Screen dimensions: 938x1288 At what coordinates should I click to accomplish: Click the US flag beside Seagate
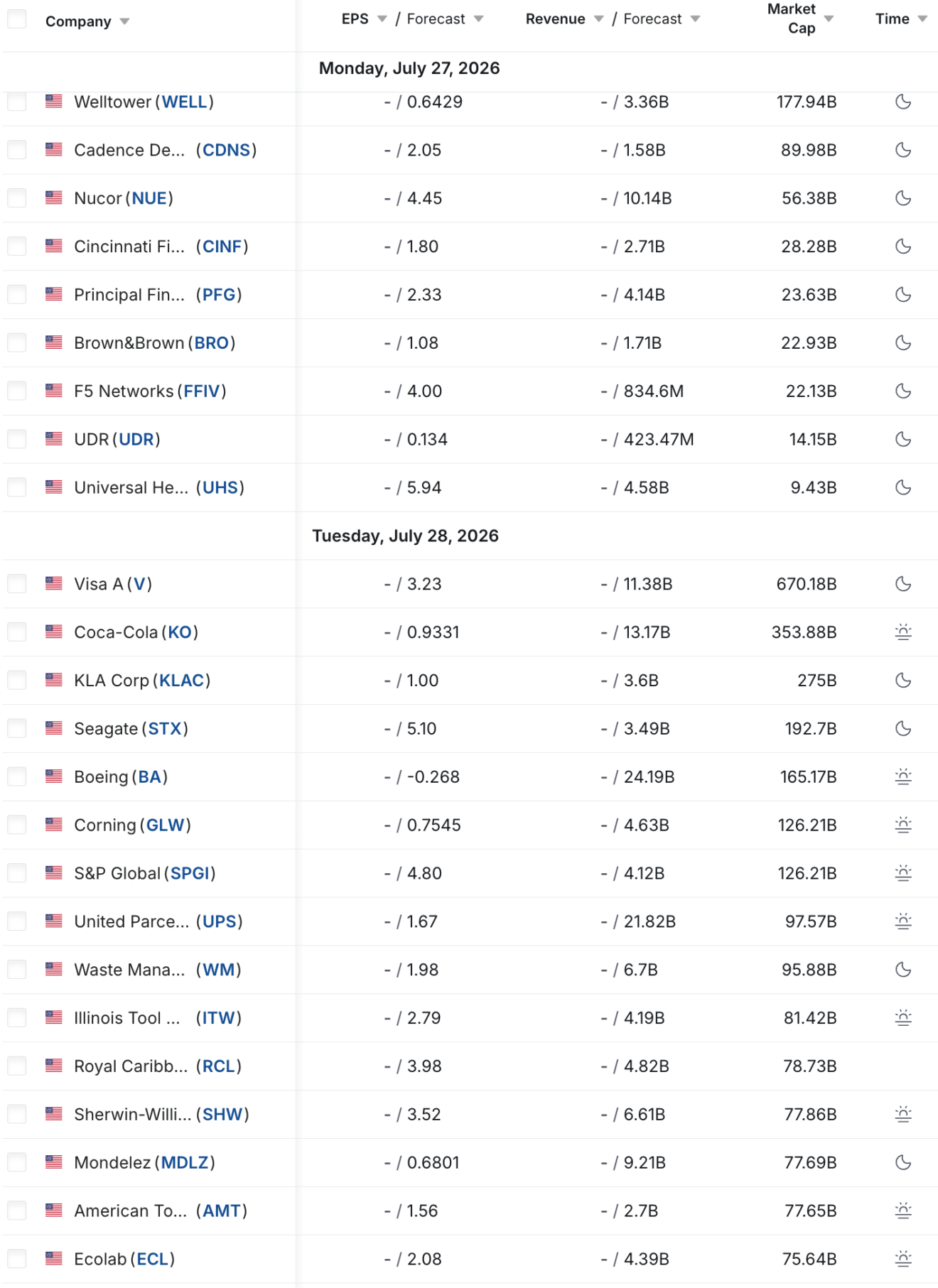point(54,727)
